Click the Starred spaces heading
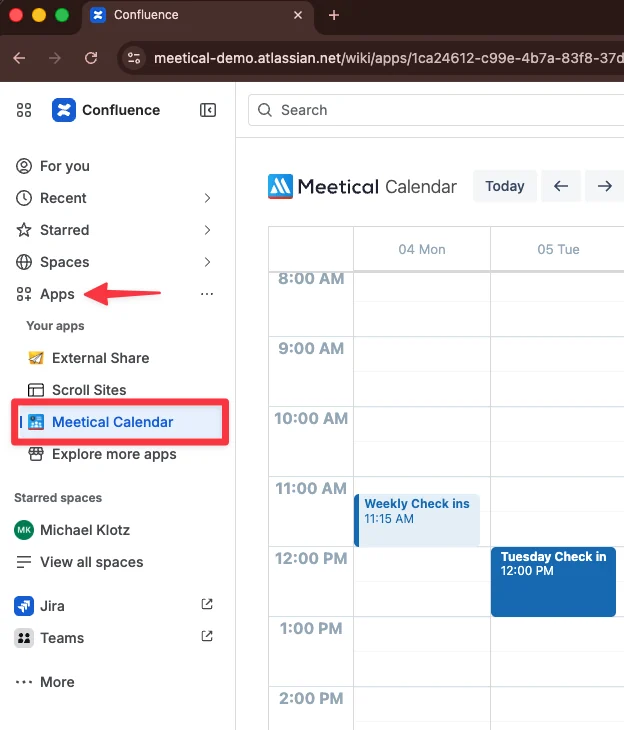The height and width of the screenshot is (730, 624). click(x=58, y=498)
